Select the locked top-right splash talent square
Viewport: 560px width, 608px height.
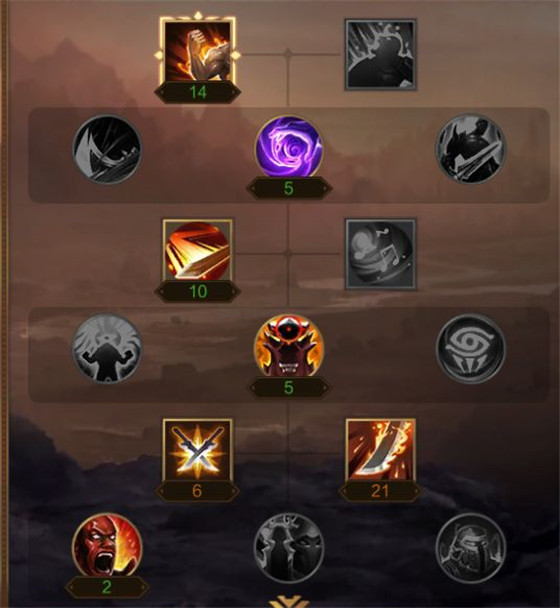point(380,54)
